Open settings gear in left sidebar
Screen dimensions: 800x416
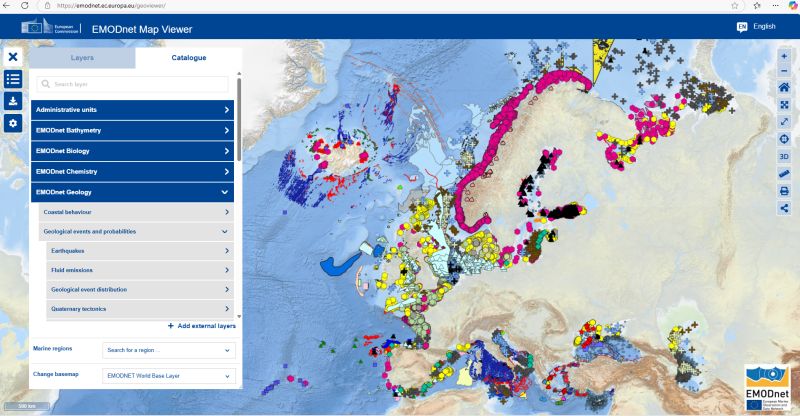(13, 123)
